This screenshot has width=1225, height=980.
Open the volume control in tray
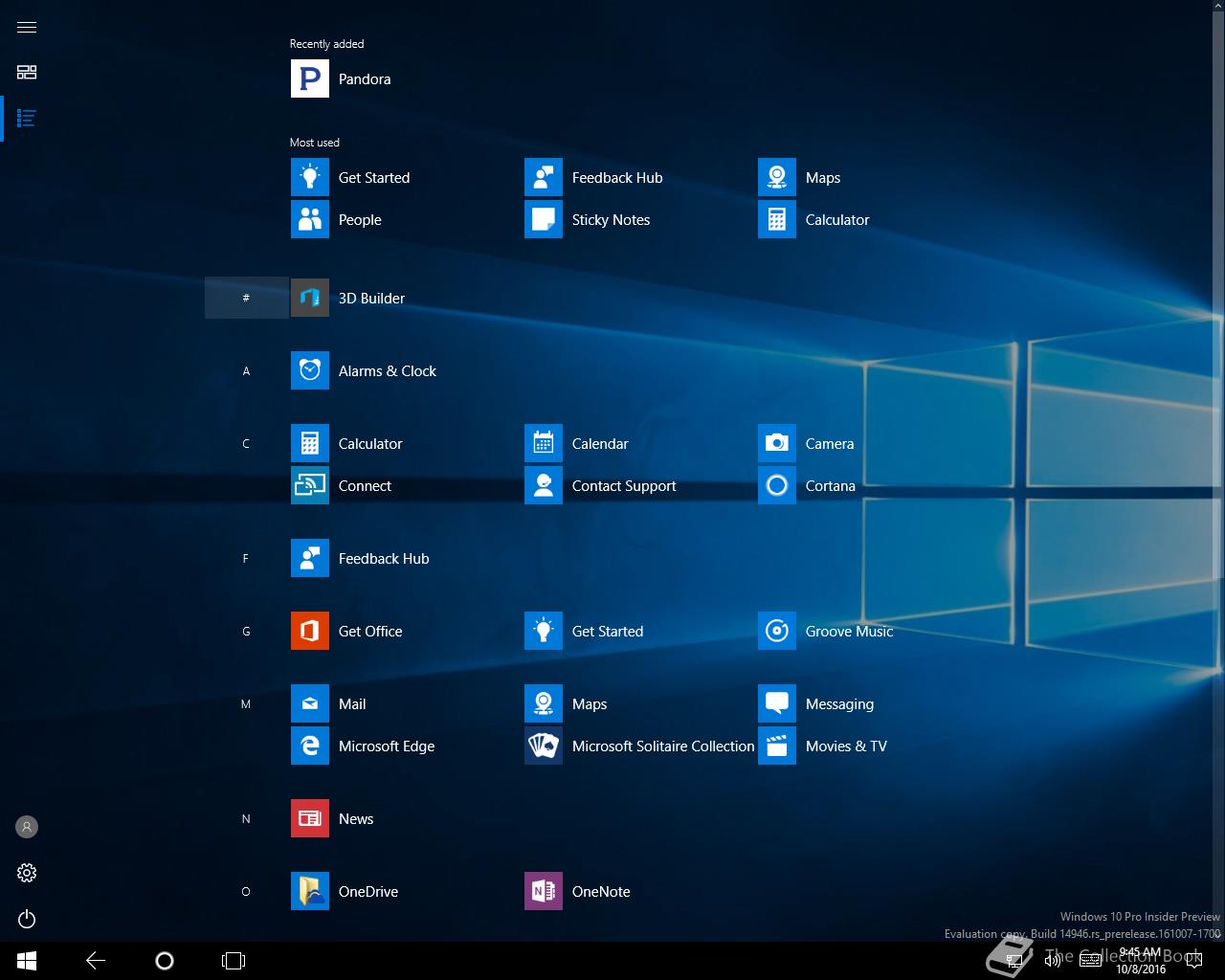1052,961
